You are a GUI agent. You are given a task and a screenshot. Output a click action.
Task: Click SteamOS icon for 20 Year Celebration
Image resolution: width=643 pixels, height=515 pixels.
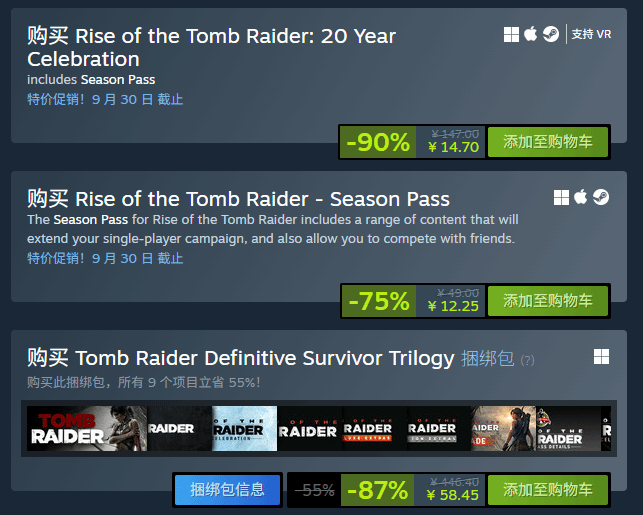551,35
